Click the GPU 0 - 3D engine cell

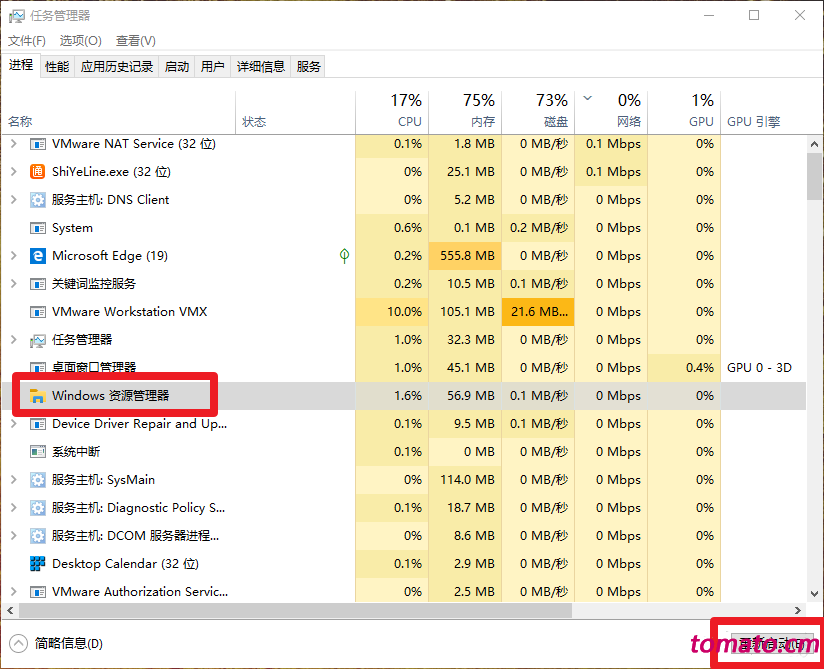click(x=763, y=368)
